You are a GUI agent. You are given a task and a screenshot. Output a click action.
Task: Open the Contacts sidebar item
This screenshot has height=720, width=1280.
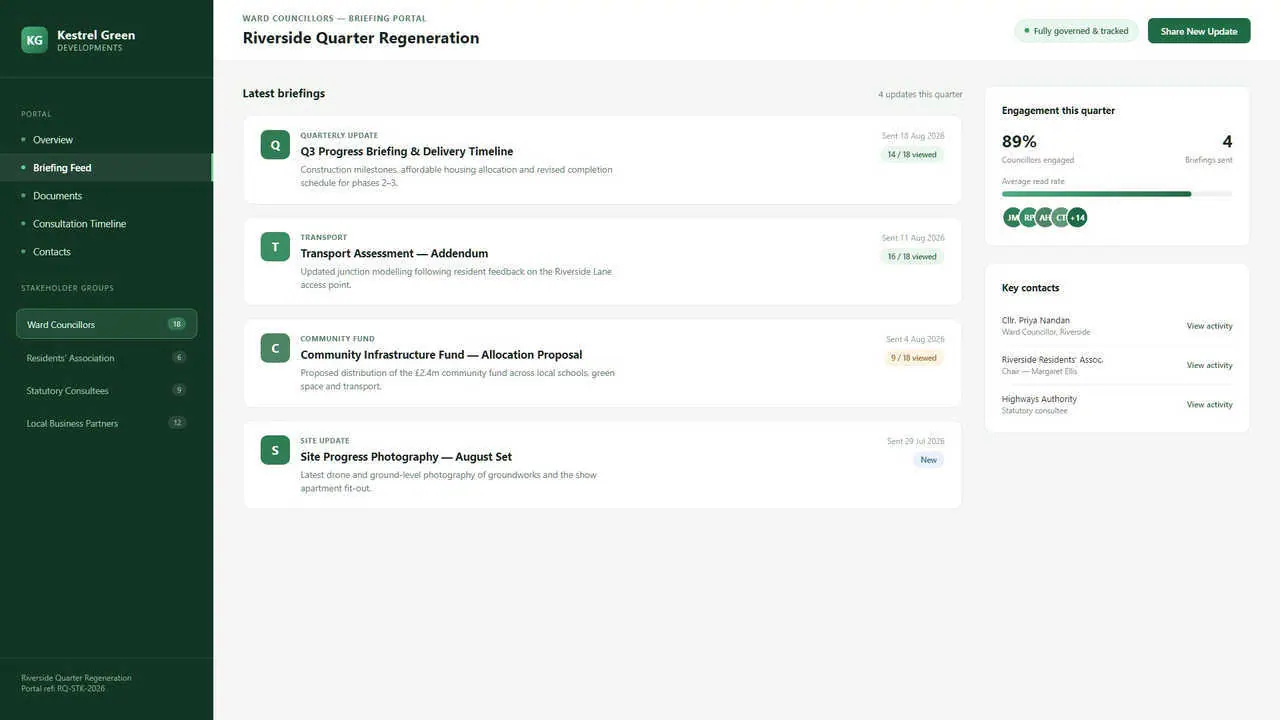[106, 252]
